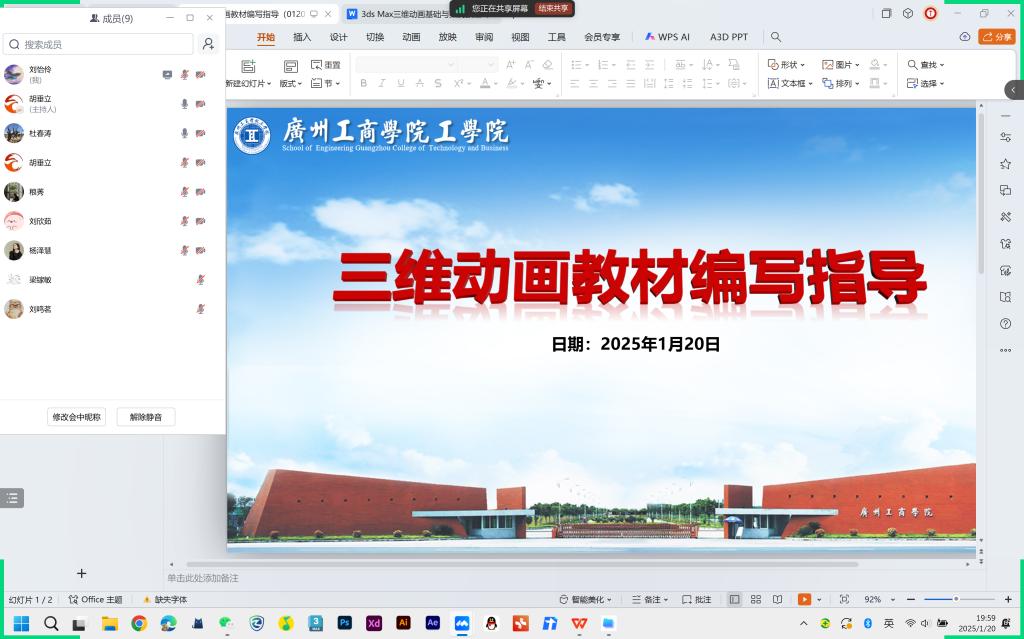1024x639 pixels.
Task: Click the search magnifier in ribbon tabs
Action: 776,37
